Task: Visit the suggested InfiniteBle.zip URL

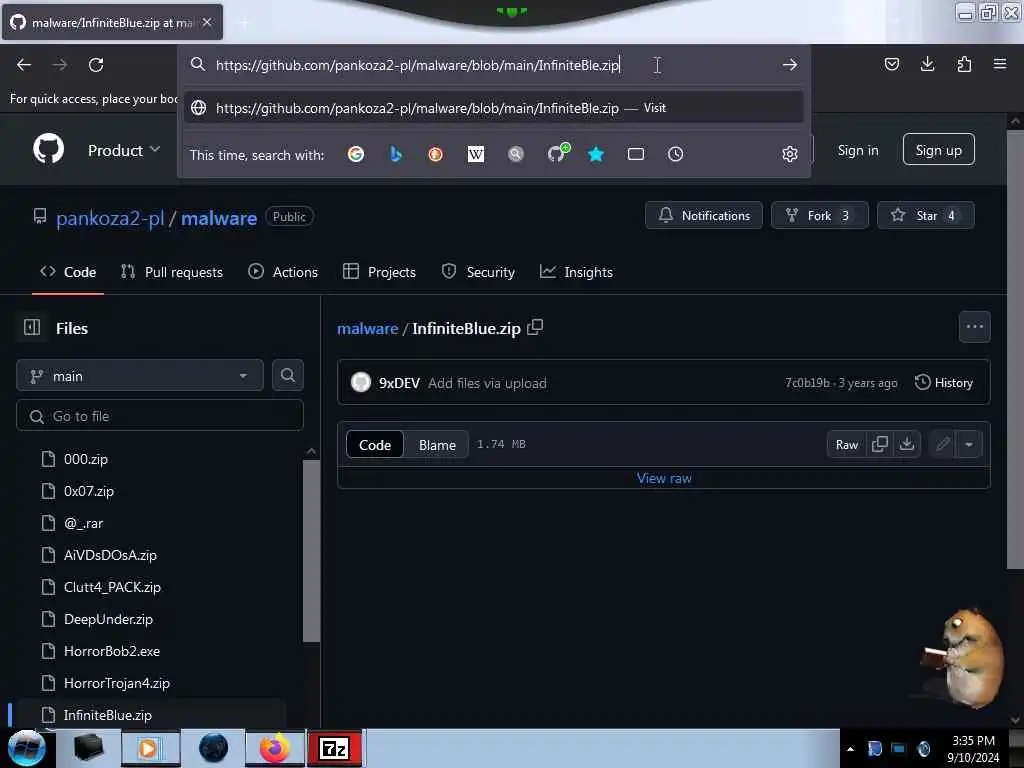Action: 493,108
